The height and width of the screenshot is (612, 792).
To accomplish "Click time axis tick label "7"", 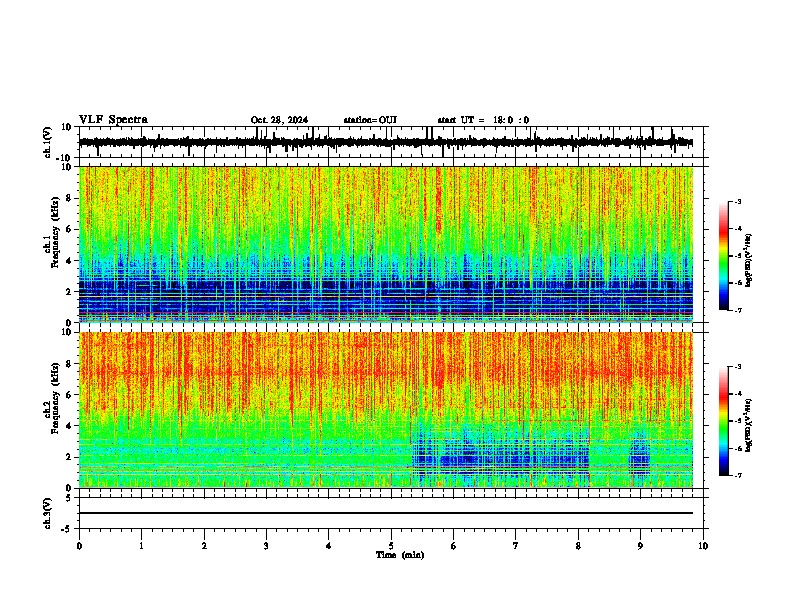I will click(516, 546).
